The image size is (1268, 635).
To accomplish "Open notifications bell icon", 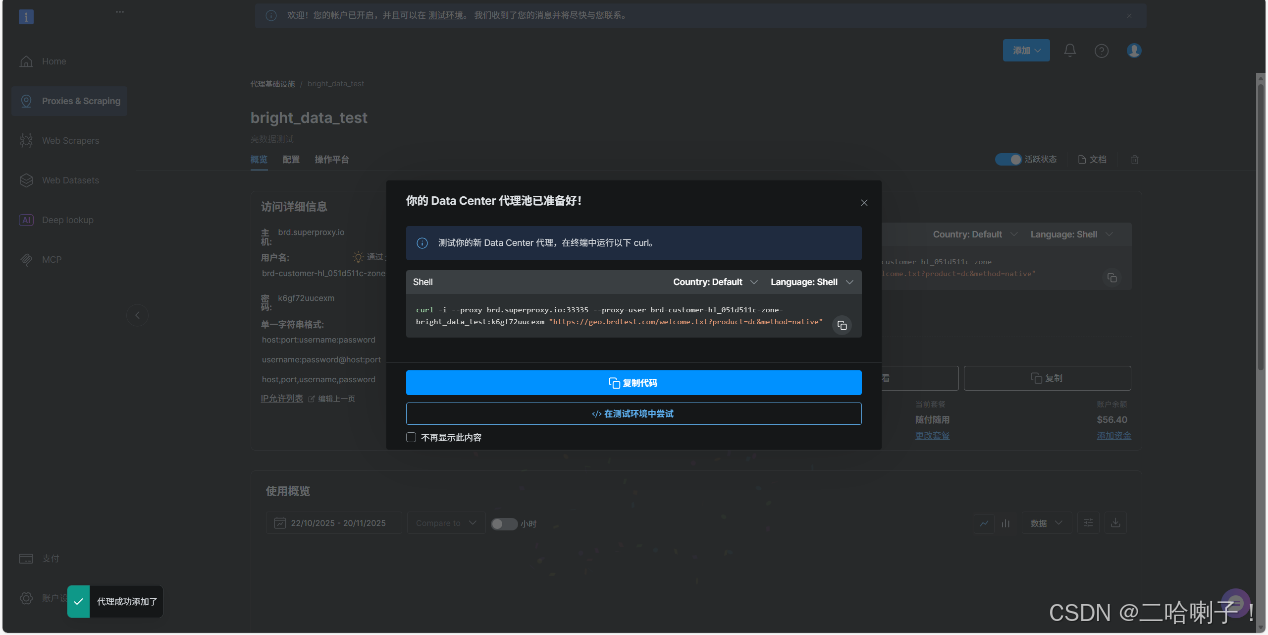I will coord(1070,50).
